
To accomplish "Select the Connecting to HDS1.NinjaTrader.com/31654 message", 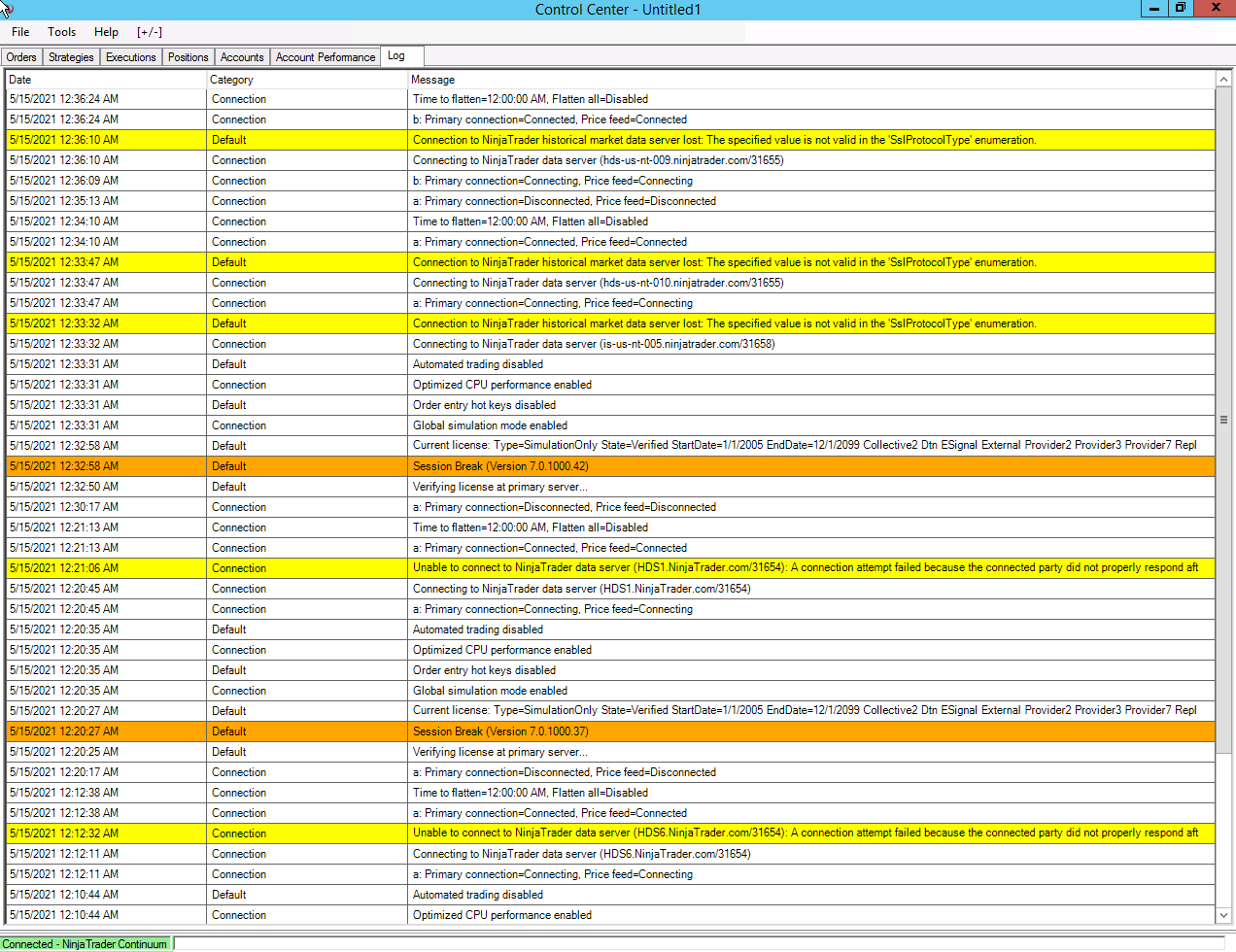I will point(581,589).
